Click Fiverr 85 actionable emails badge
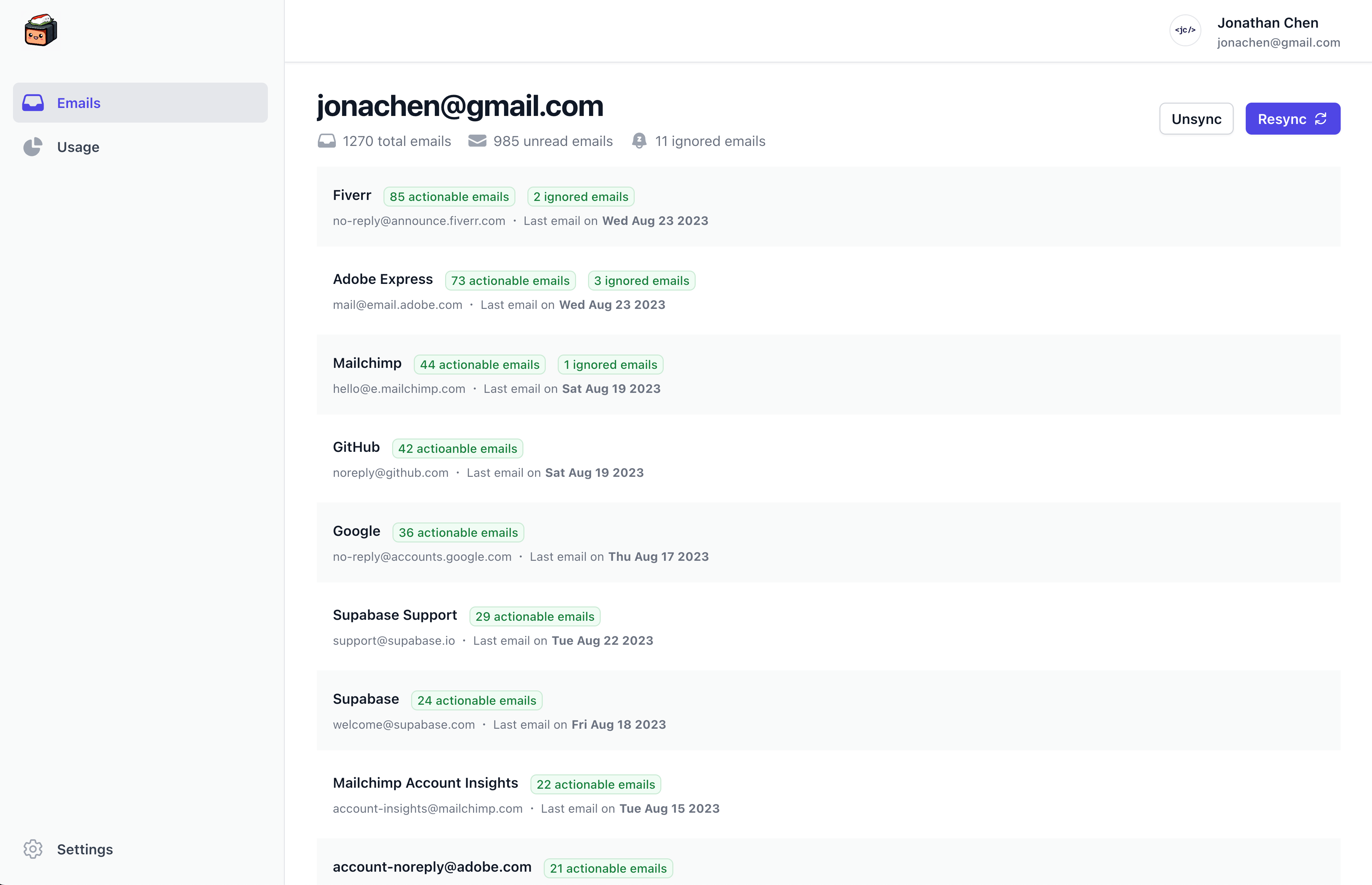The height and width of the screenshot is (885, 1372). pyautogui.click(x=449, y=197)
